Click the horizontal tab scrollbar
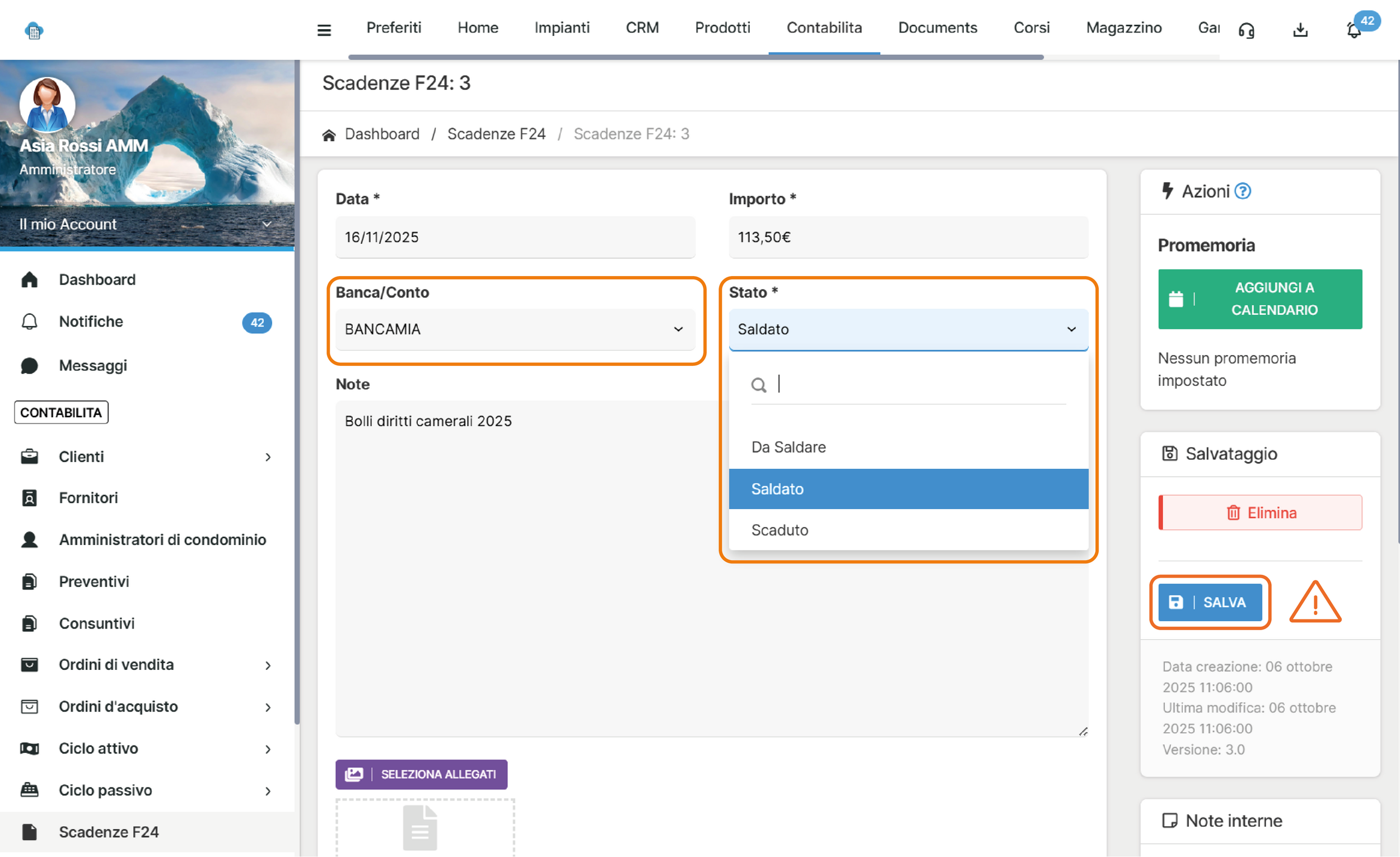The width and height of the screenshot is (1400, 857). [x=696, y=57]
